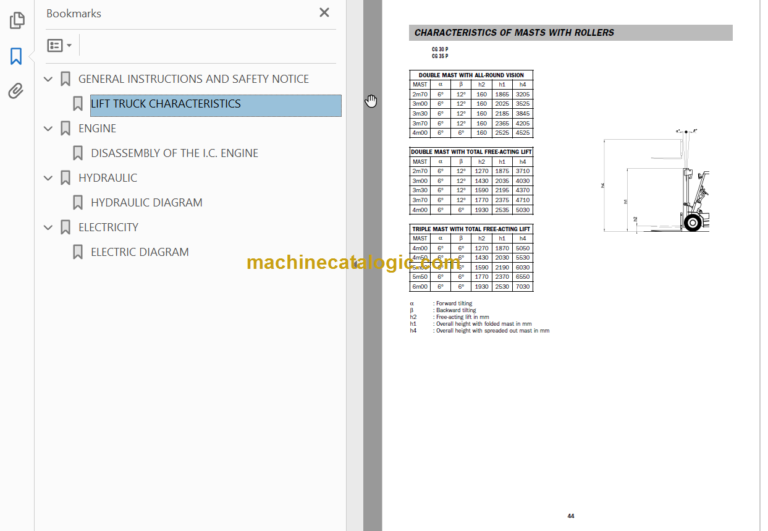Open the bookmark options dropdown menu
Screen dimensions: 768x531
(59, 46)
